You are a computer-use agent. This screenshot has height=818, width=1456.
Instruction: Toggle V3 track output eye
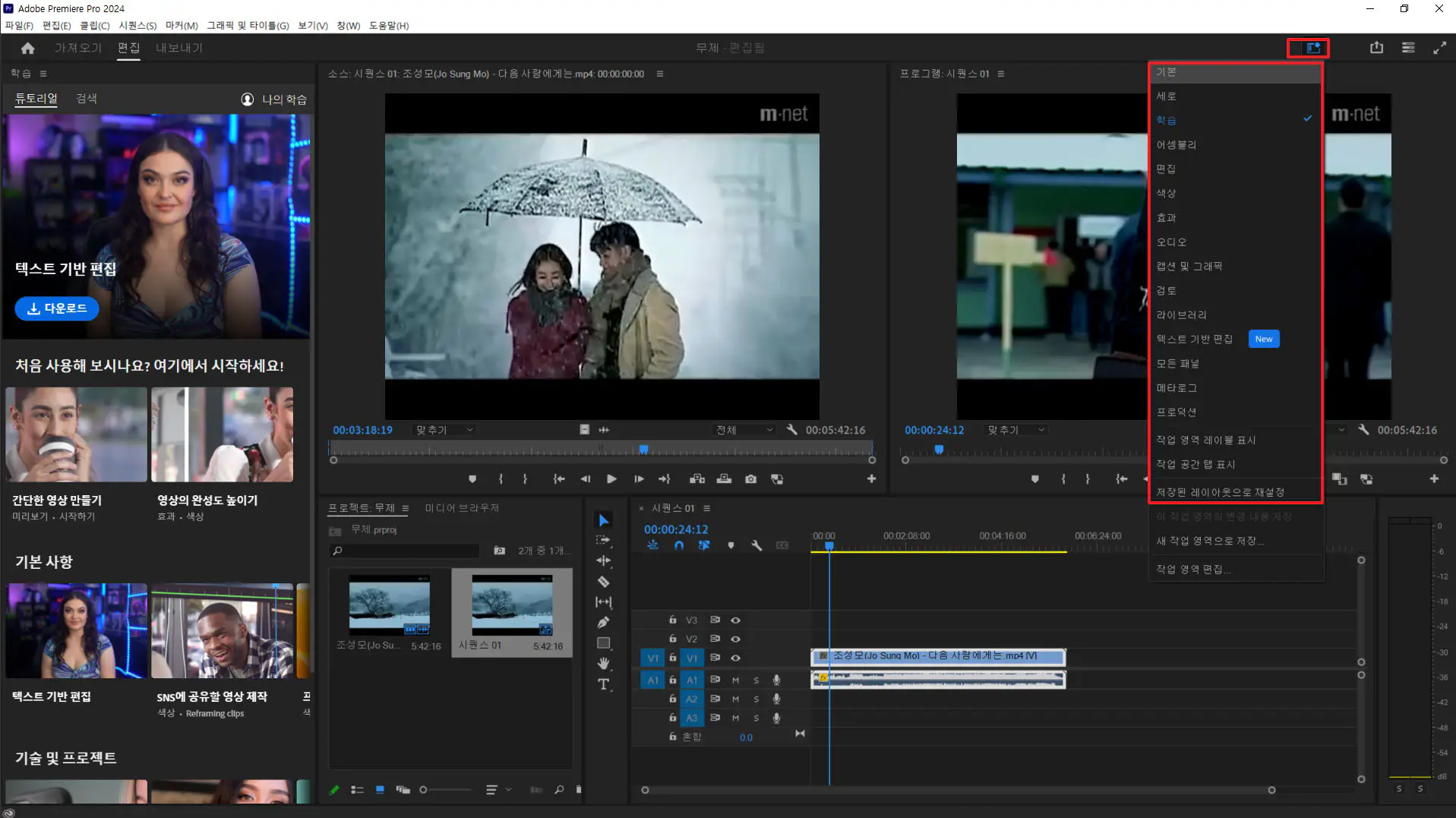tap(735, 621)
